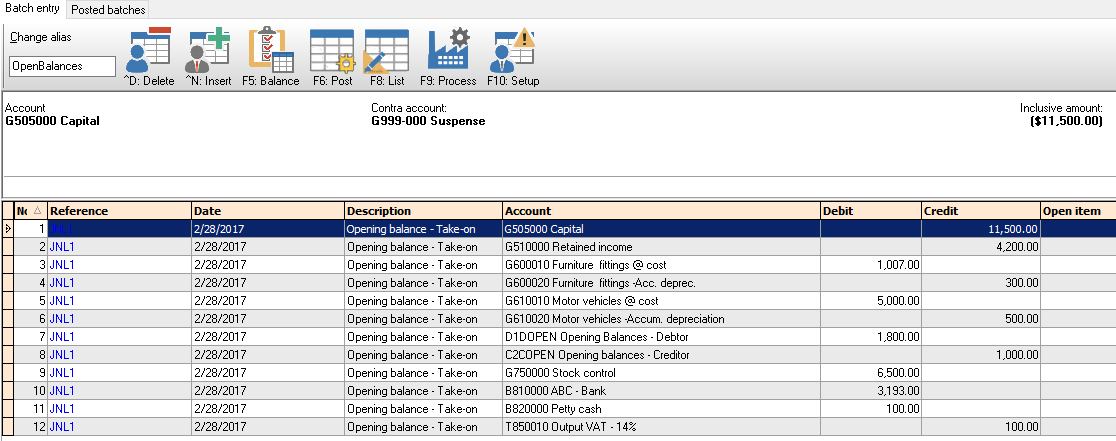Click the Account column header
The image size is (1116, 441).
(x=660, y=211)
